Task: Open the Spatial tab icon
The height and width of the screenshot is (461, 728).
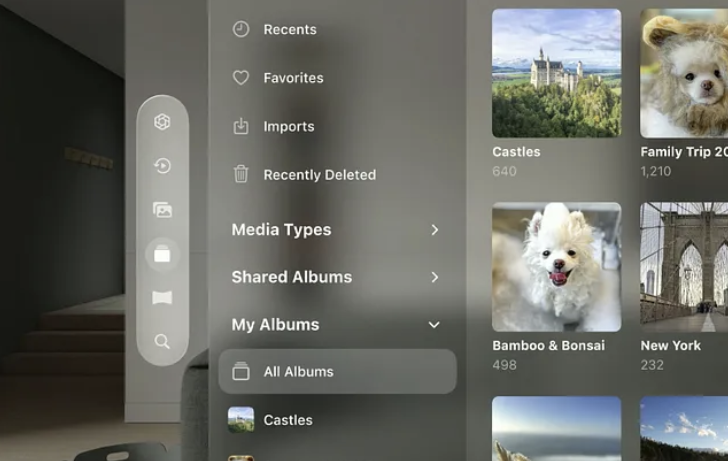Action: 162,122
